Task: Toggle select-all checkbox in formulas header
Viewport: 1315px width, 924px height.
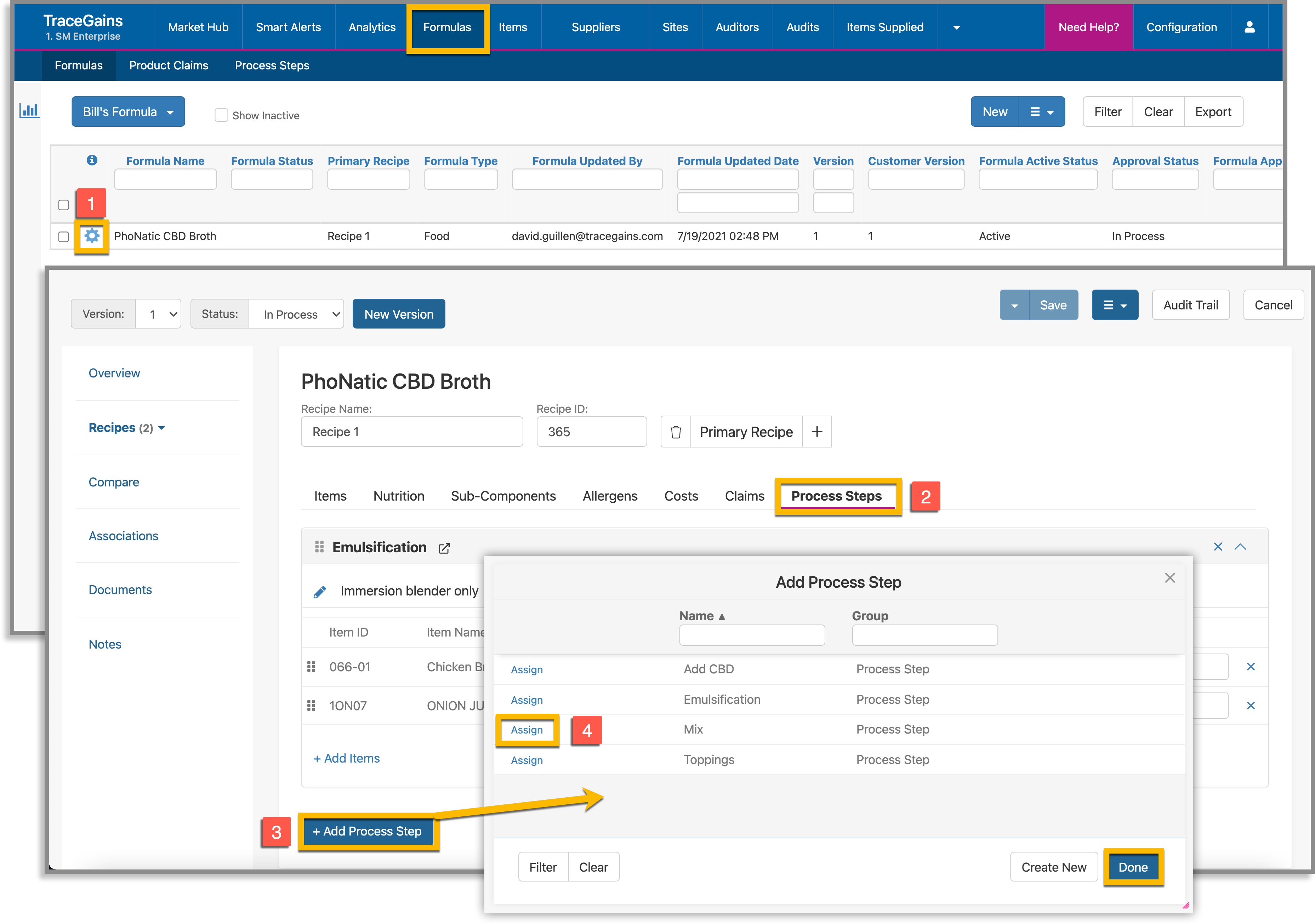Action: point(64,204)
